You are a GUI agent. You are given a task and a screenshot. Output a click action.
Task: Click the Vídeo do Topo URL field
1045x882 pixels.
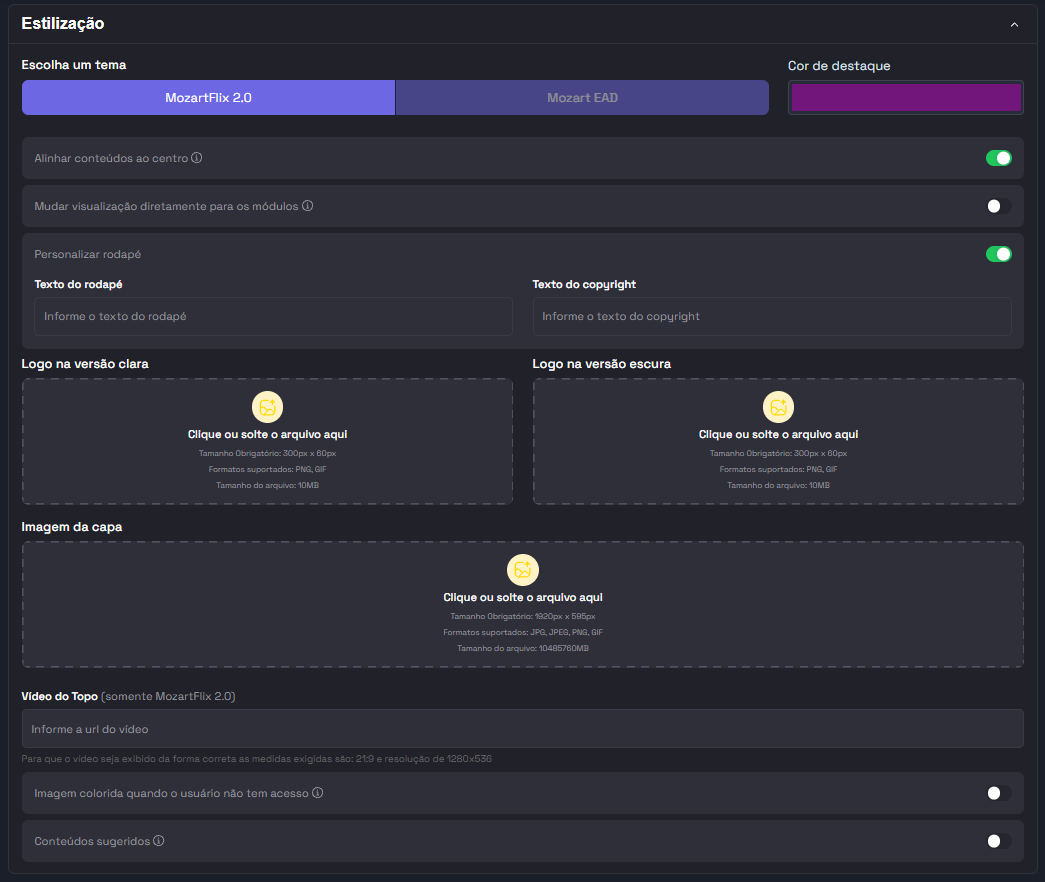(x=522, y=729)
